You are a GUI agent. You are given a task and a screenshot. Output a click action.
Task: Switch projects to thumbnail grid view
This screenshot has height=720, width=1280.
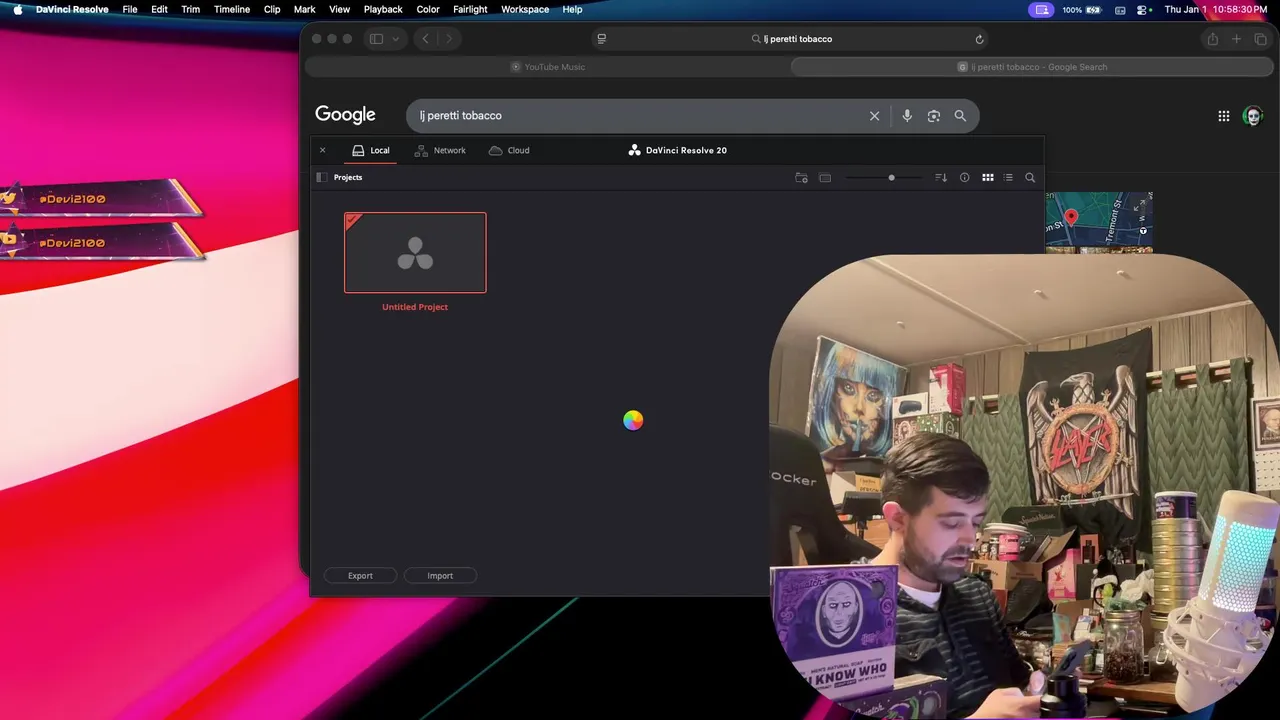987,178
